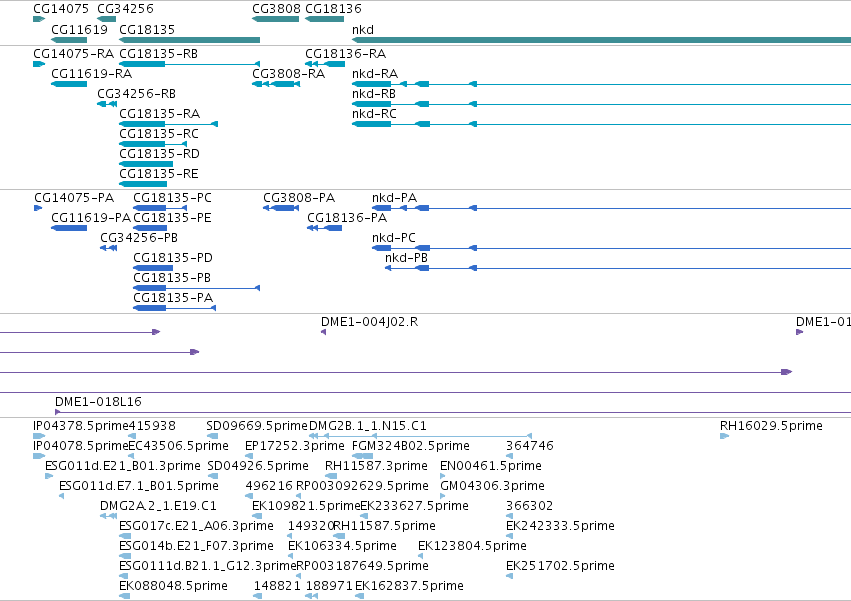
Task: Open the CG11619 gene feature
Action: click(x=69, y=40)
